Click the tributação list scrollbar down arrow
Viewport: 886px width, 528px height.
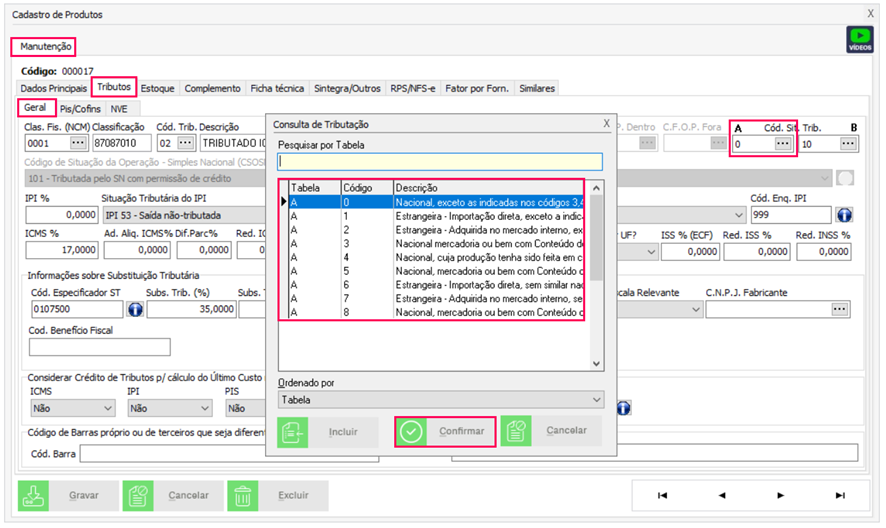click(597, 363)
